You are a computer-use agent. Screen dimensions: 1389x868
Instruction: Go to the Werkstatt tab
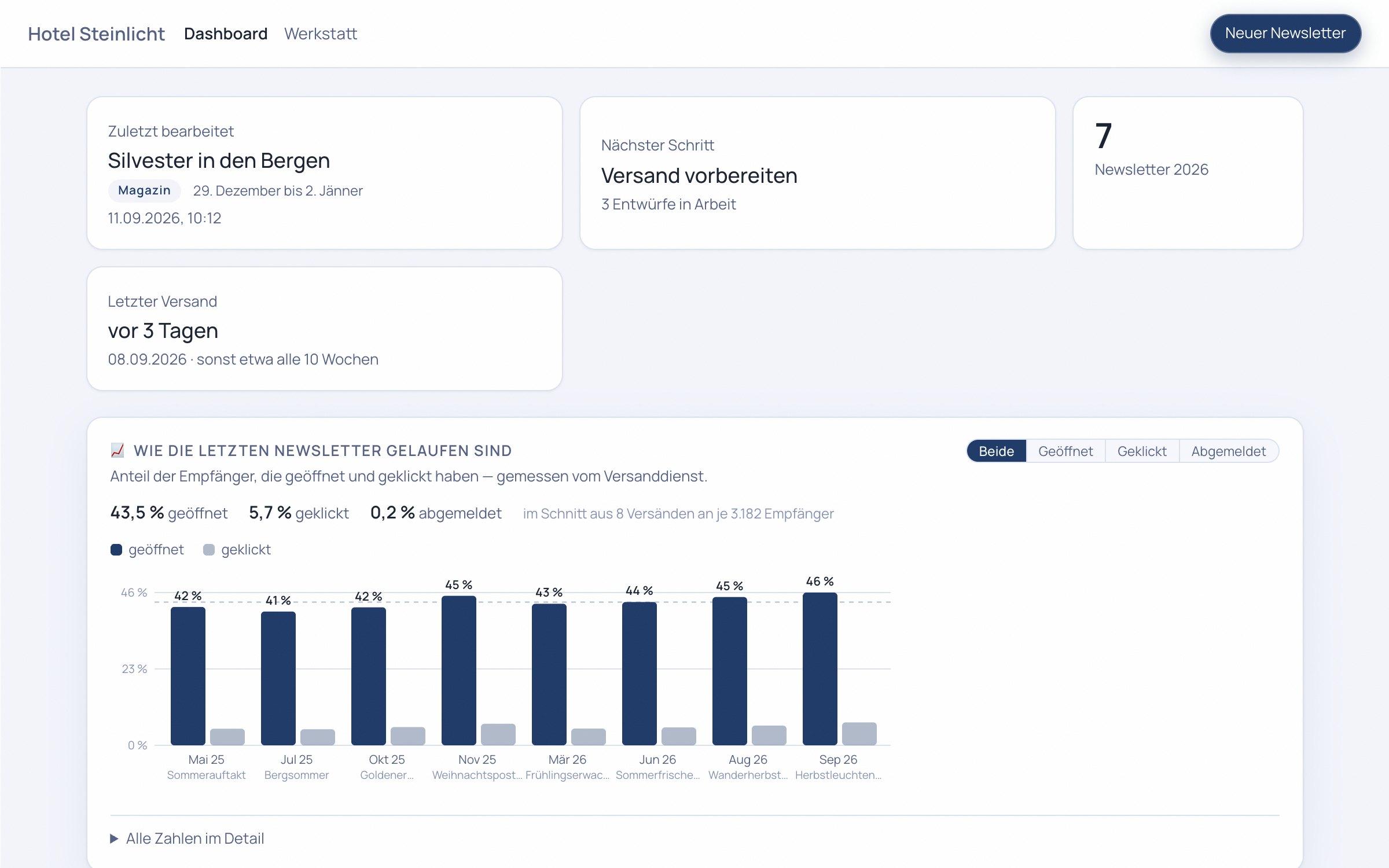pyautogui.click(x=321, y=34)
